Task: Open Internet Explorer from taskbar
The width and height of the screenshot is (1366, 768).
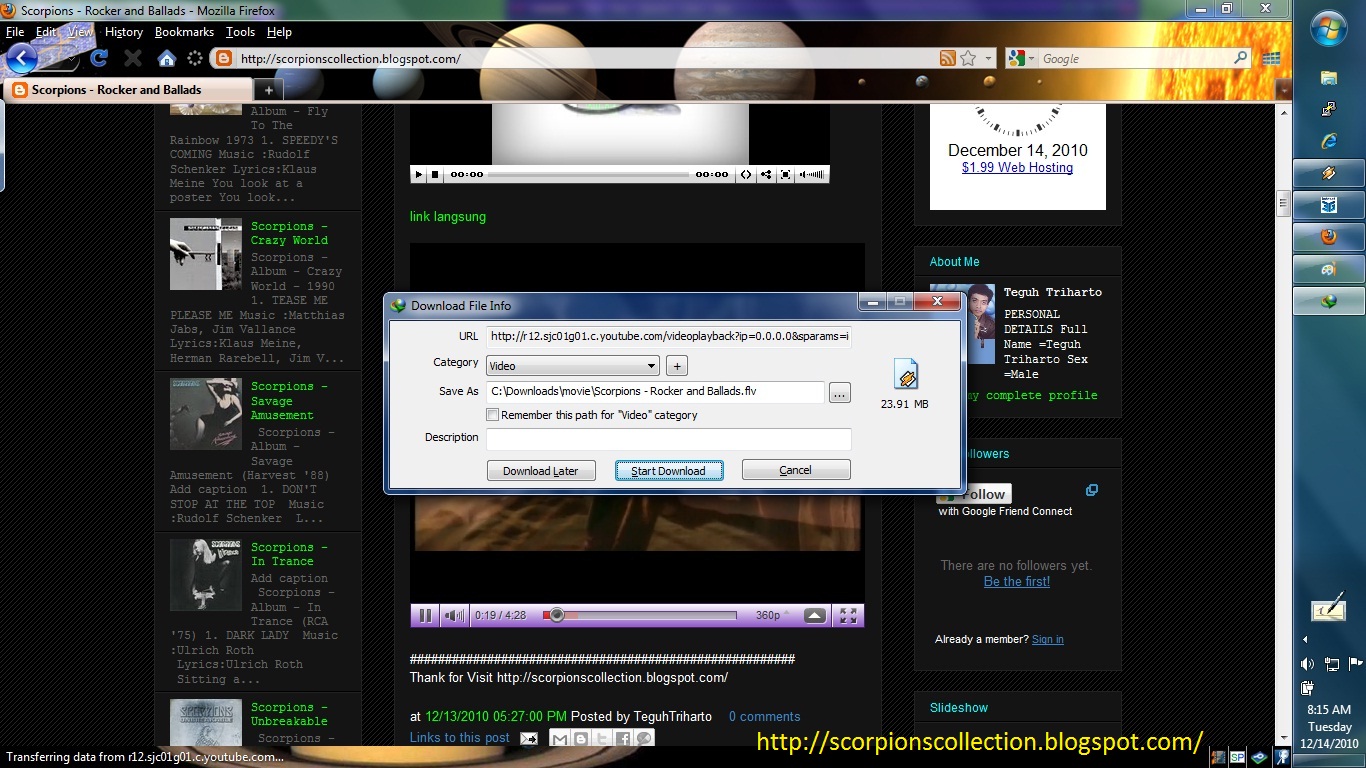Action: (1329, 140)
